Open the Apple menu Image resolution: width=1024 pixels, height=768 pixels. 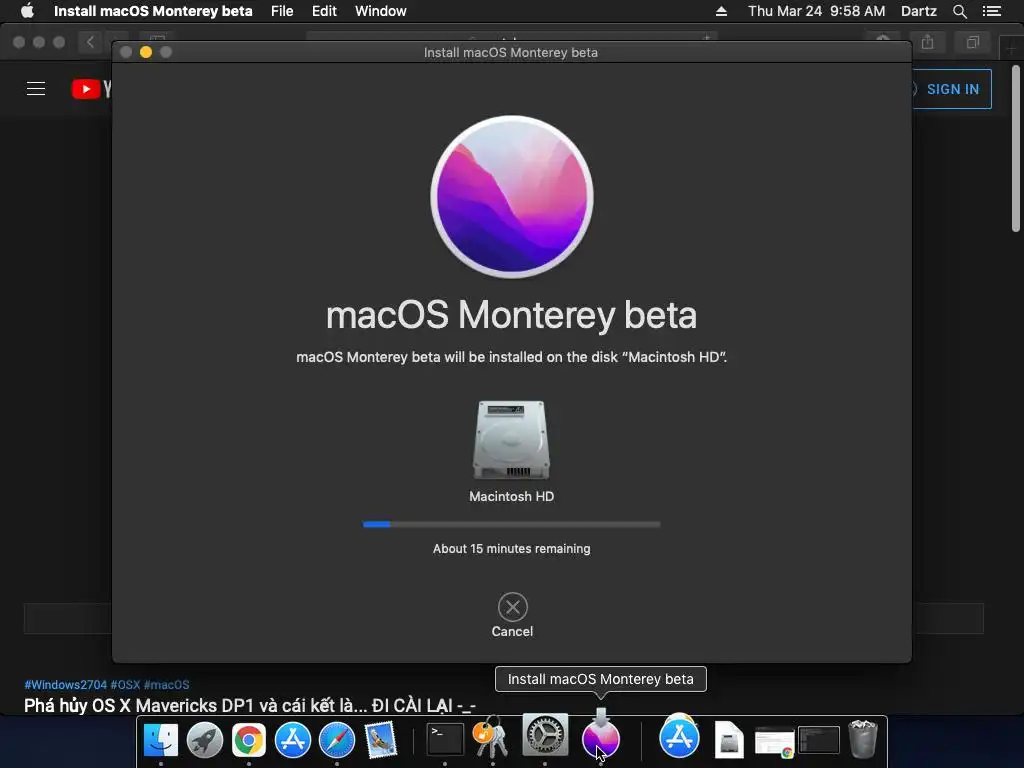pyautogui.click(x=27, y=11)
